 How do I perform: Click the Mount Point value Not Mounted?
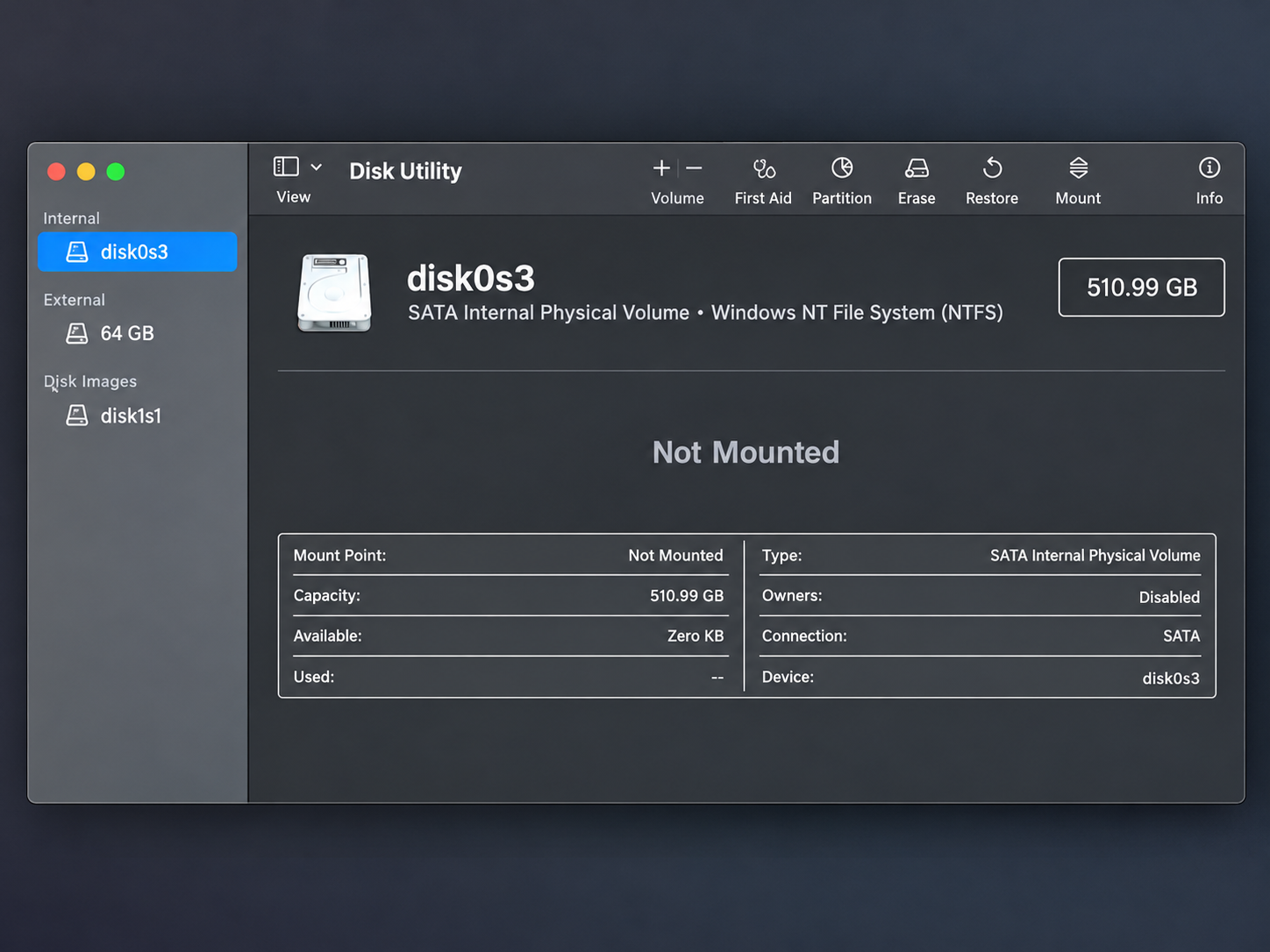pyautogui.click(x=676, y=556)
